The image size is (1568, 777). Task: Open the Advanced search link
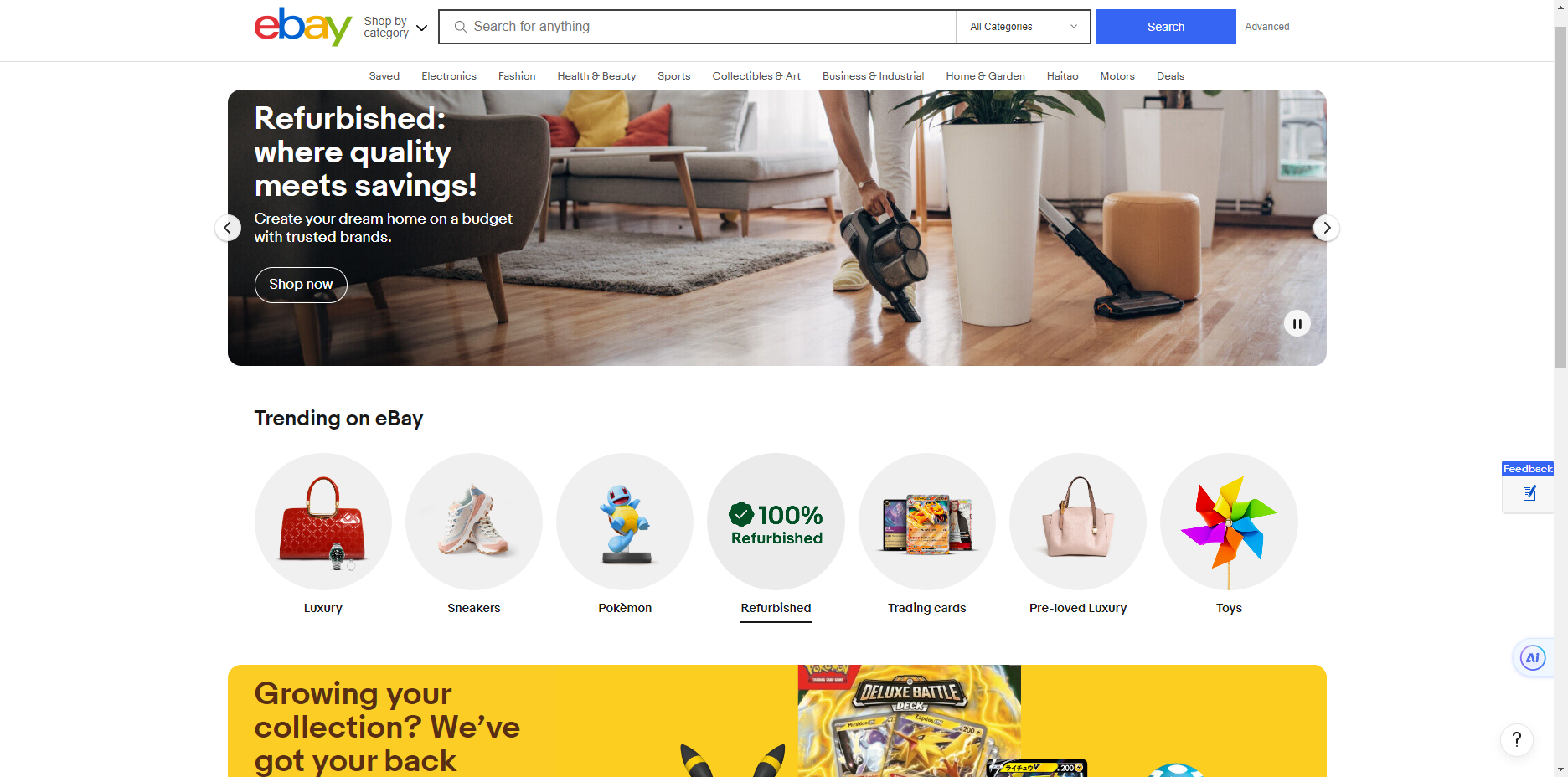1266,27
